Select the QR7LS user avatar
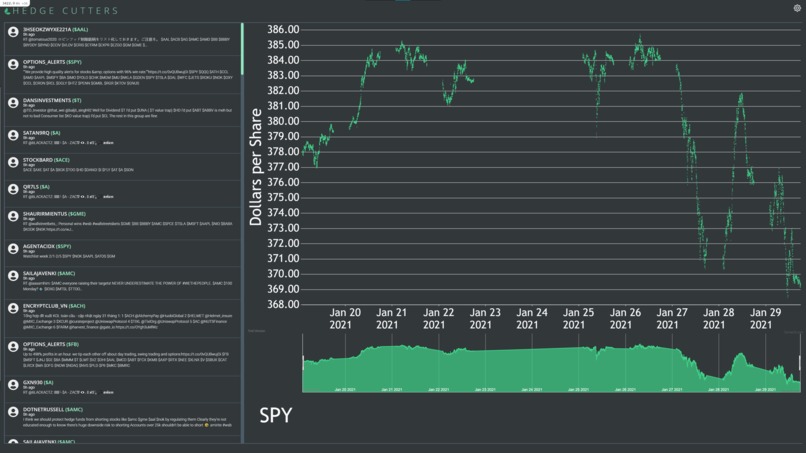Viewport: 806px width, 453px height. [13, 189]
